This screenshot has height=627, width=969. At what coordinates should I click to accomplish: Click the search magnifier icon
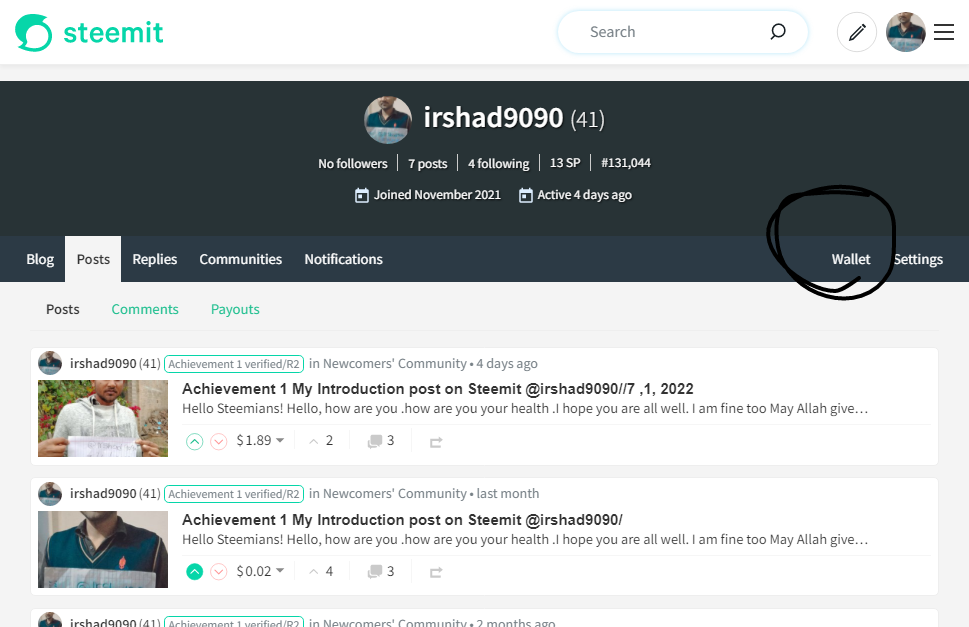[x=778, y=32]
